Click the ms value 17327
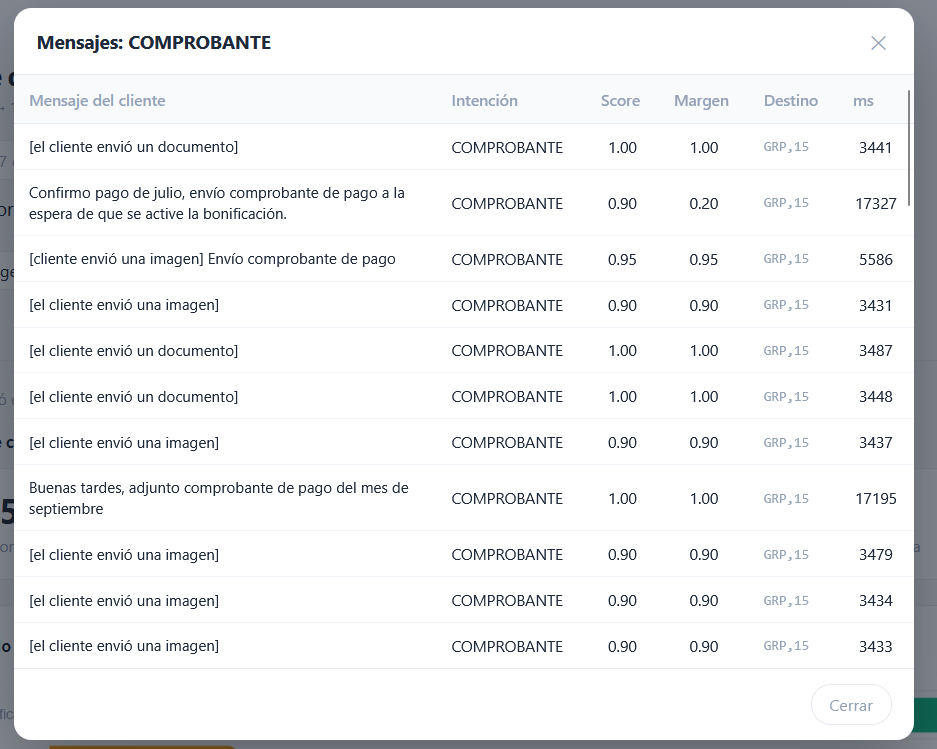The height and width of the screenshot is (749, 937). (x=875, y=203)
